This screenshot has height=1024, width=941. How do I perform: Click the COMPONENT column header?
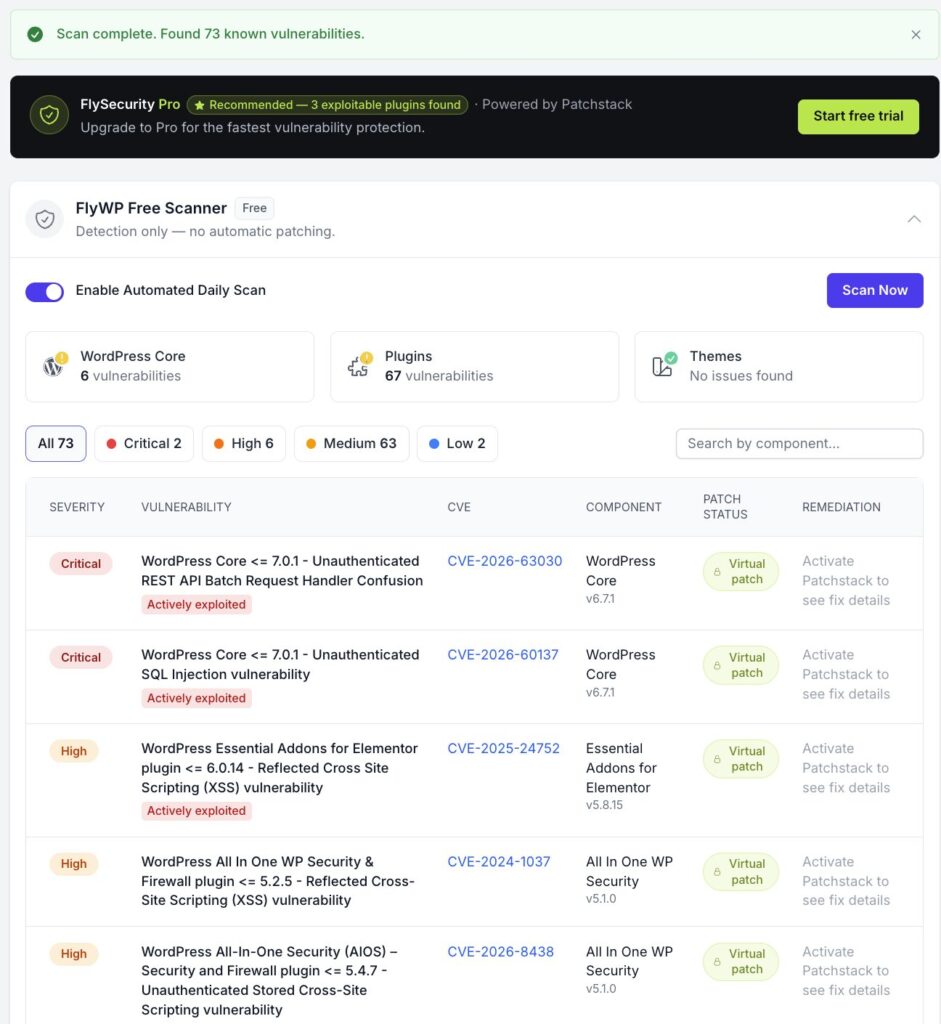(x=623, y=507)
